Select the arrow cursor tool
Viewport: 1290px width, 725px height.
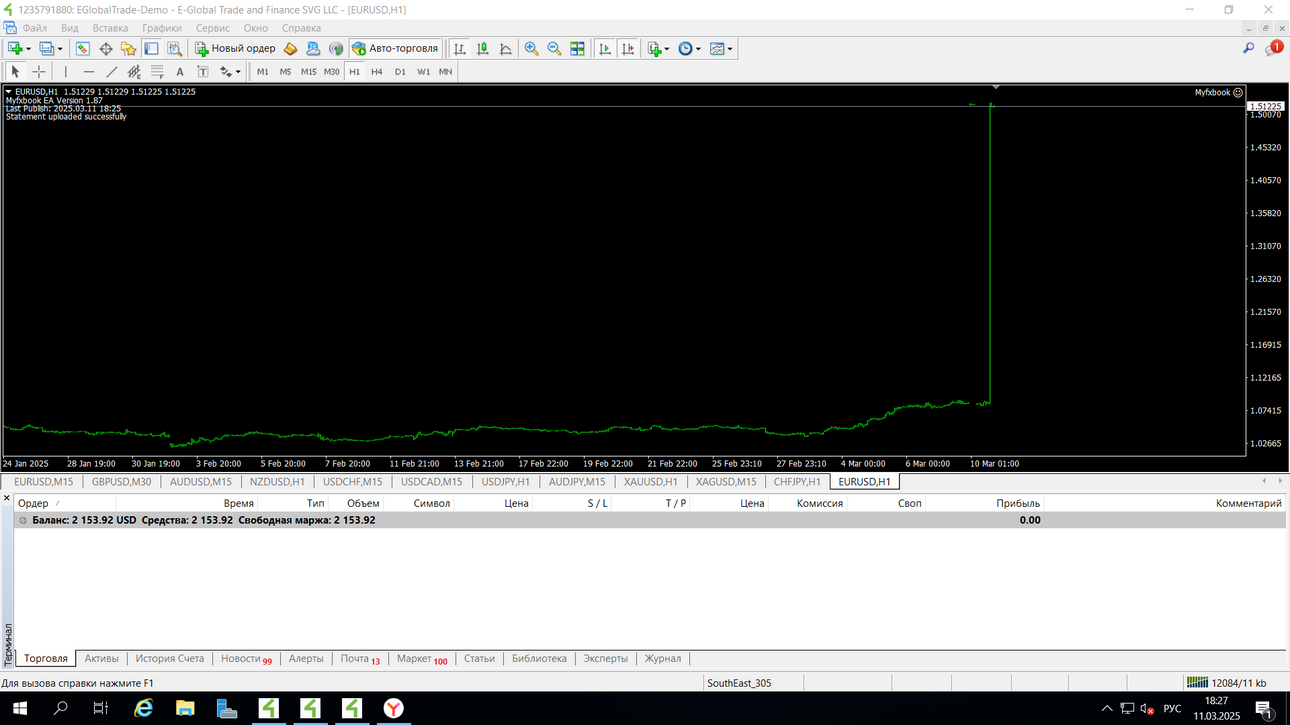(x=15, y=72)
